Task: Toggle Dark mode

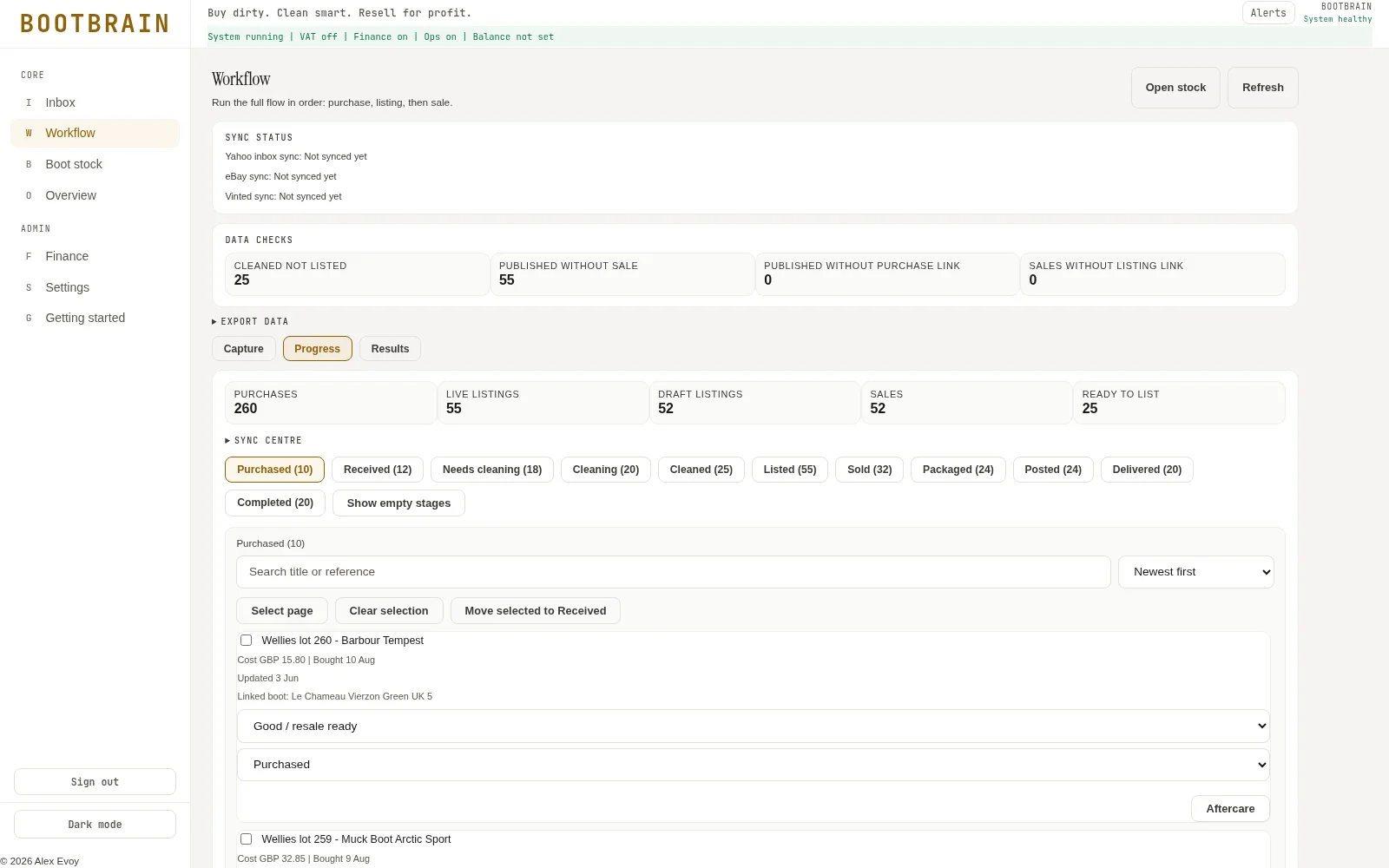Action: (95, 825)
